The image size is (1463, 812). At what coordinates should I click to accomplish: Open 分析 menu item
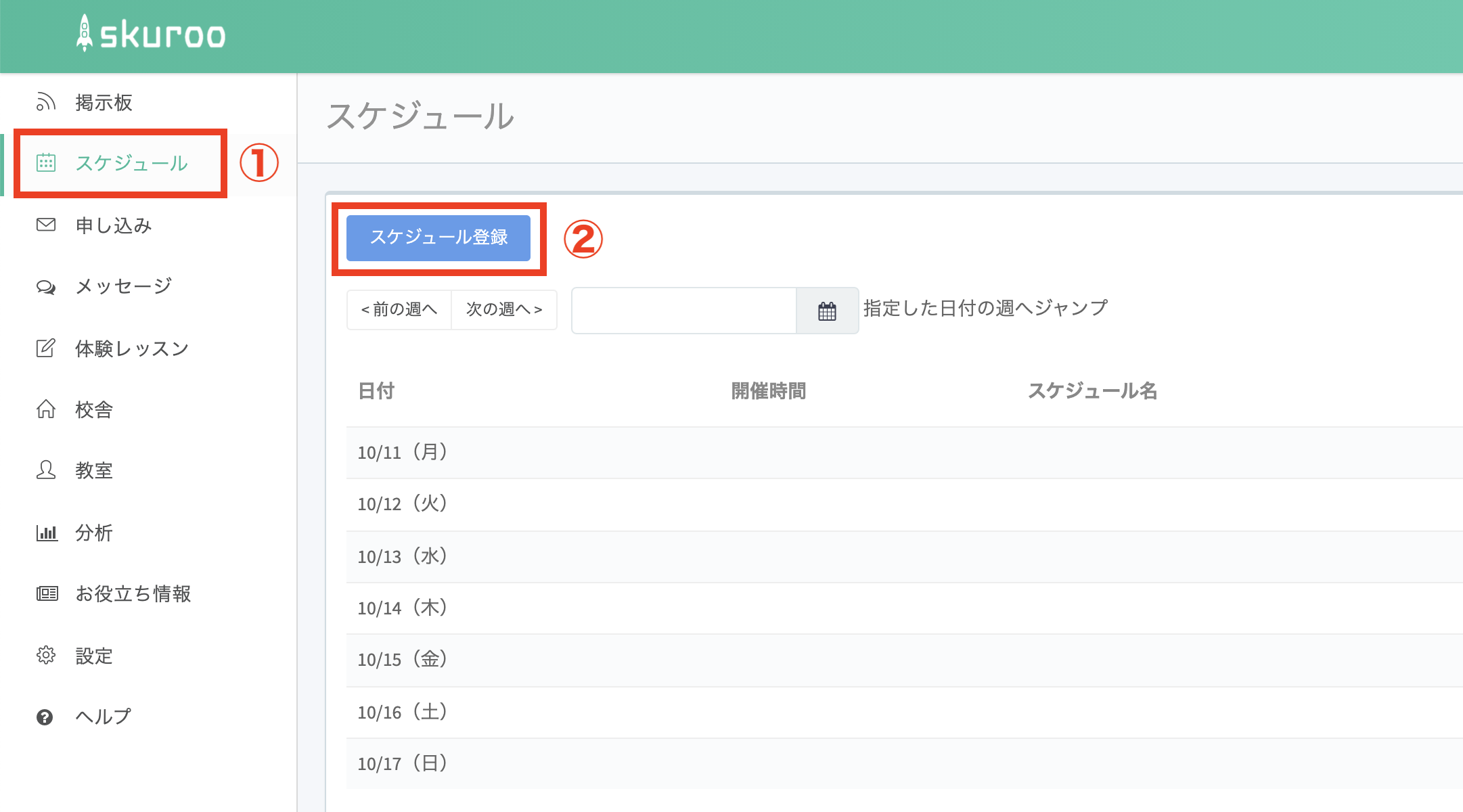coord(94,533)
